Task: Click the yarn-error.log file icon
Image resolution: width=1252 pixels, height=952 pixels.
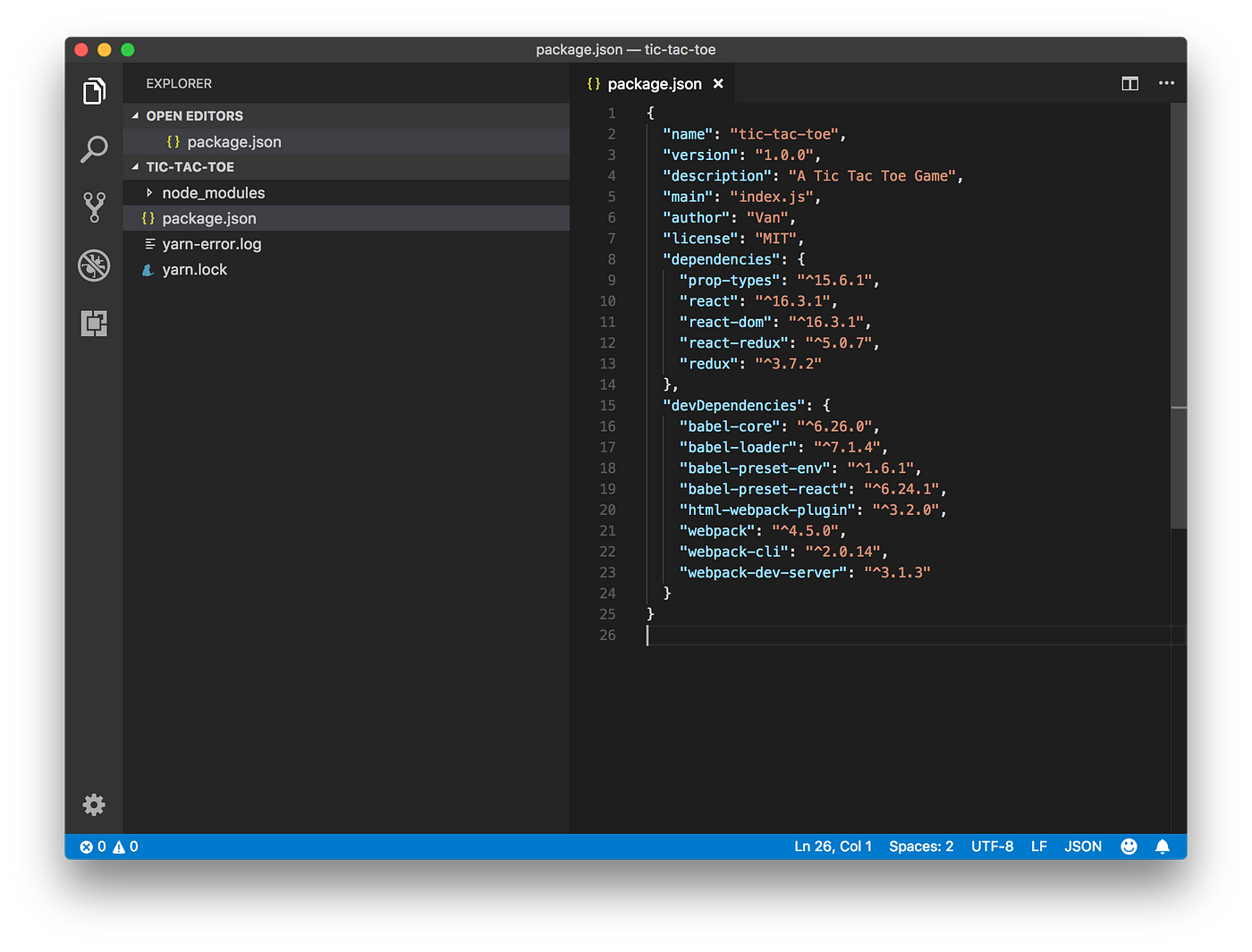Action: click(149, 244)
